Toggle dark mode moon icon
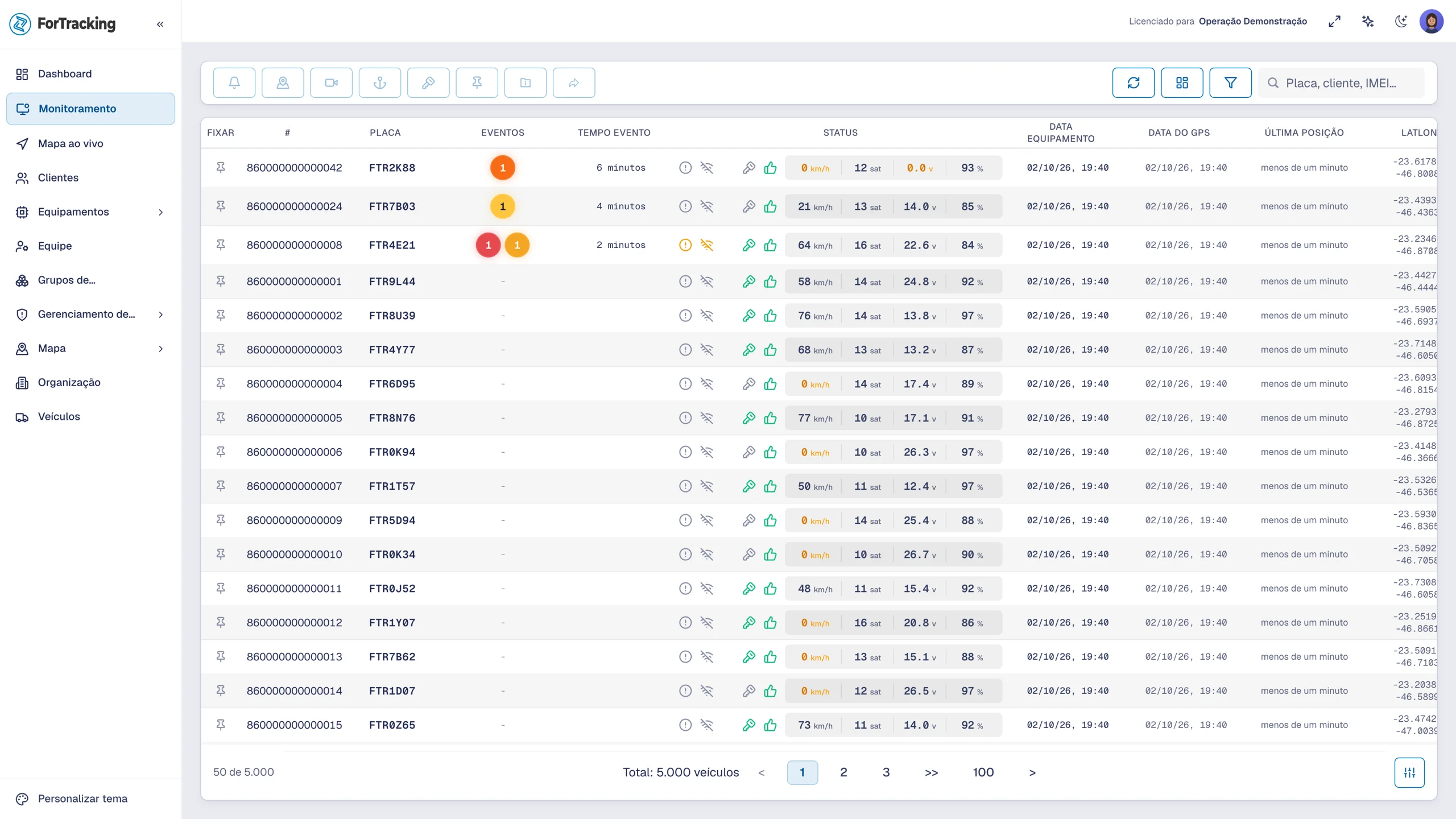Screen dimensions: 1456x819 1401,22
